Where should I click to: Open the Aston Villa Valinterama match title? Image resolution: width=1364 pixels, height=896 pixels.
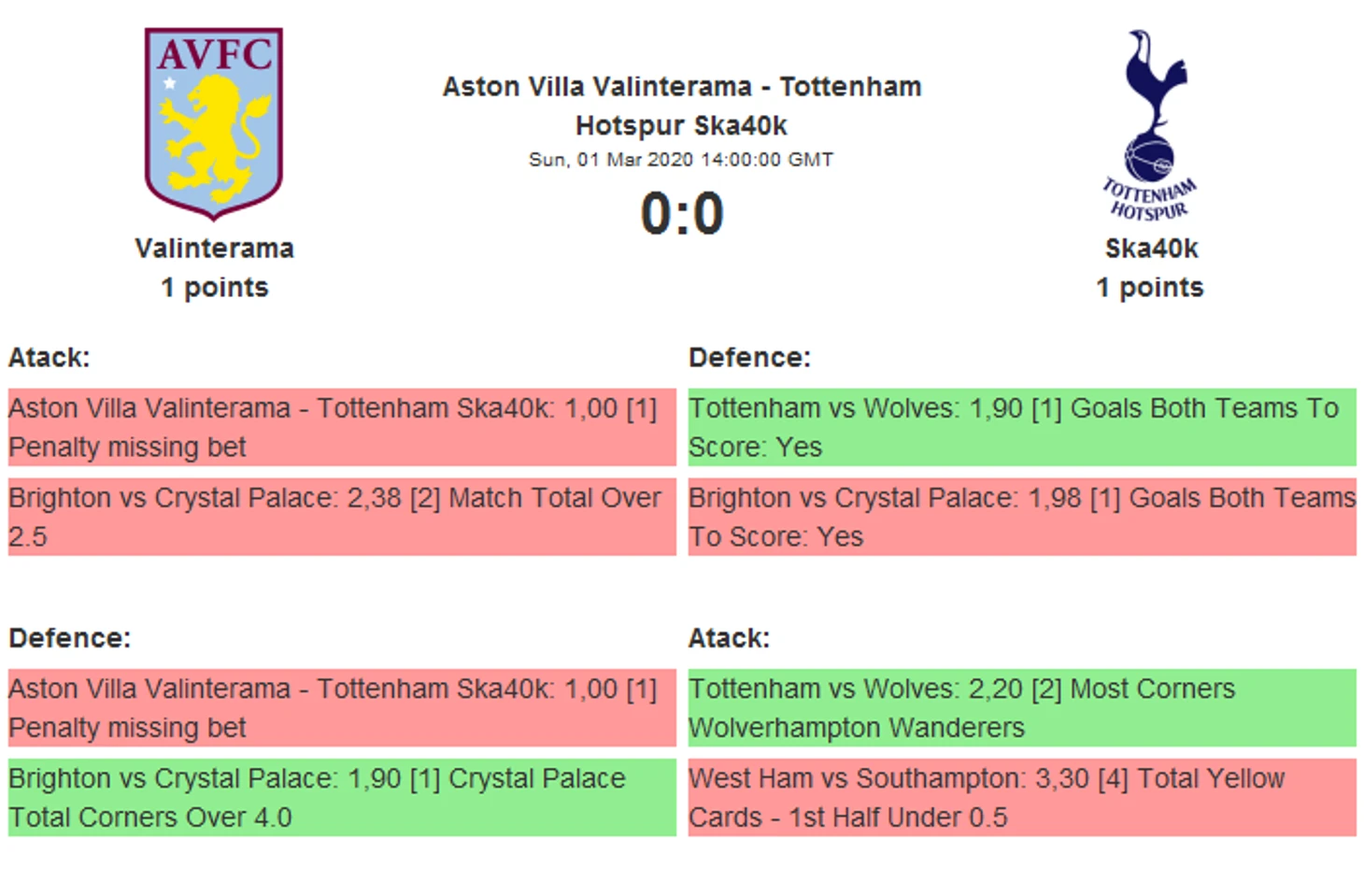tap(682, 106)
